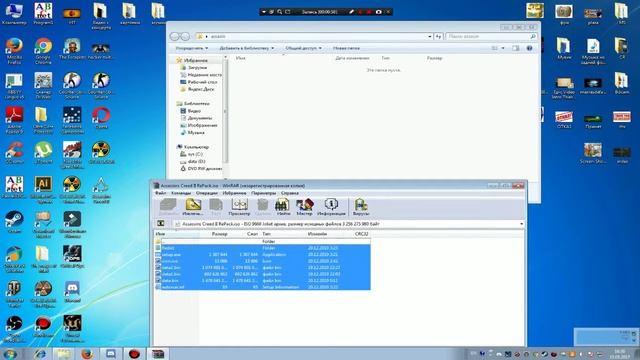The height and width of the screenshot is (360, 640).
Task: Open the Справка menu in WinRAR
Action: [290, 193]
